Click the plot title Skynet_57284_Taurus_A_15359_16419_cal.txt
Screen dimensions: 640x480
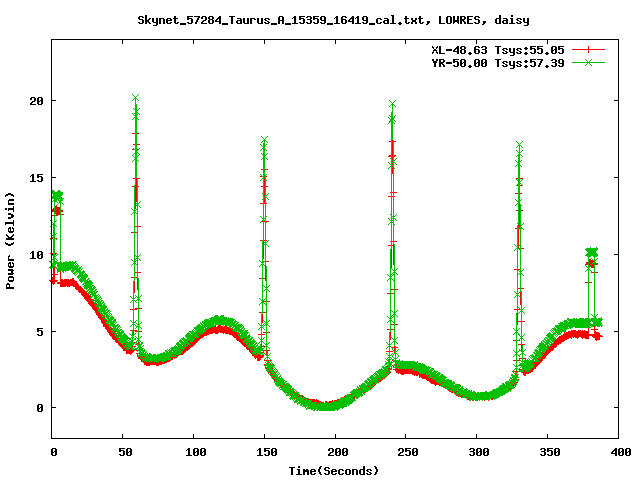(284, 20)
